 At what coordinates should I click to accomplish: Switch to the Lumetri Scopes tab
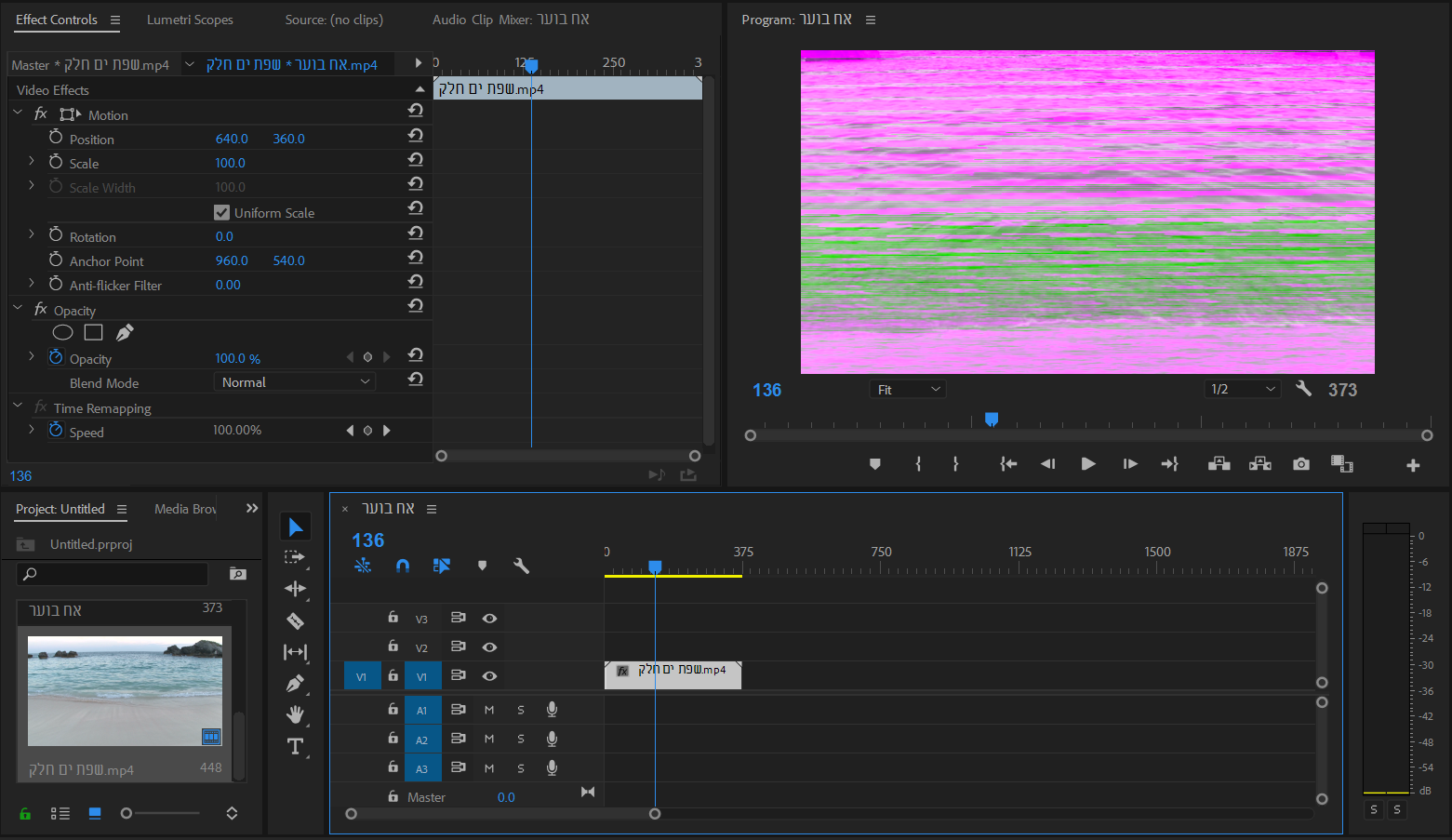(x=190, y=20)
